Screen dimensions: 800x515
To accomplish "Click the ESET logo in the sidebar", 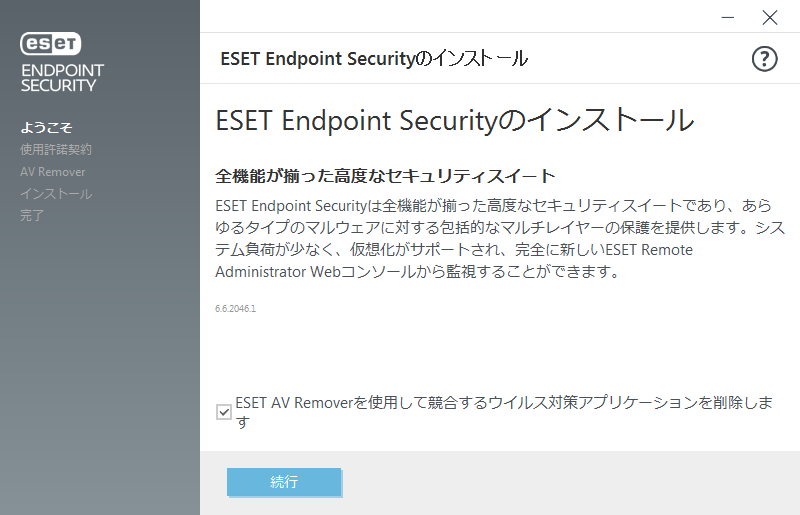I will click(x=52, y=43).
